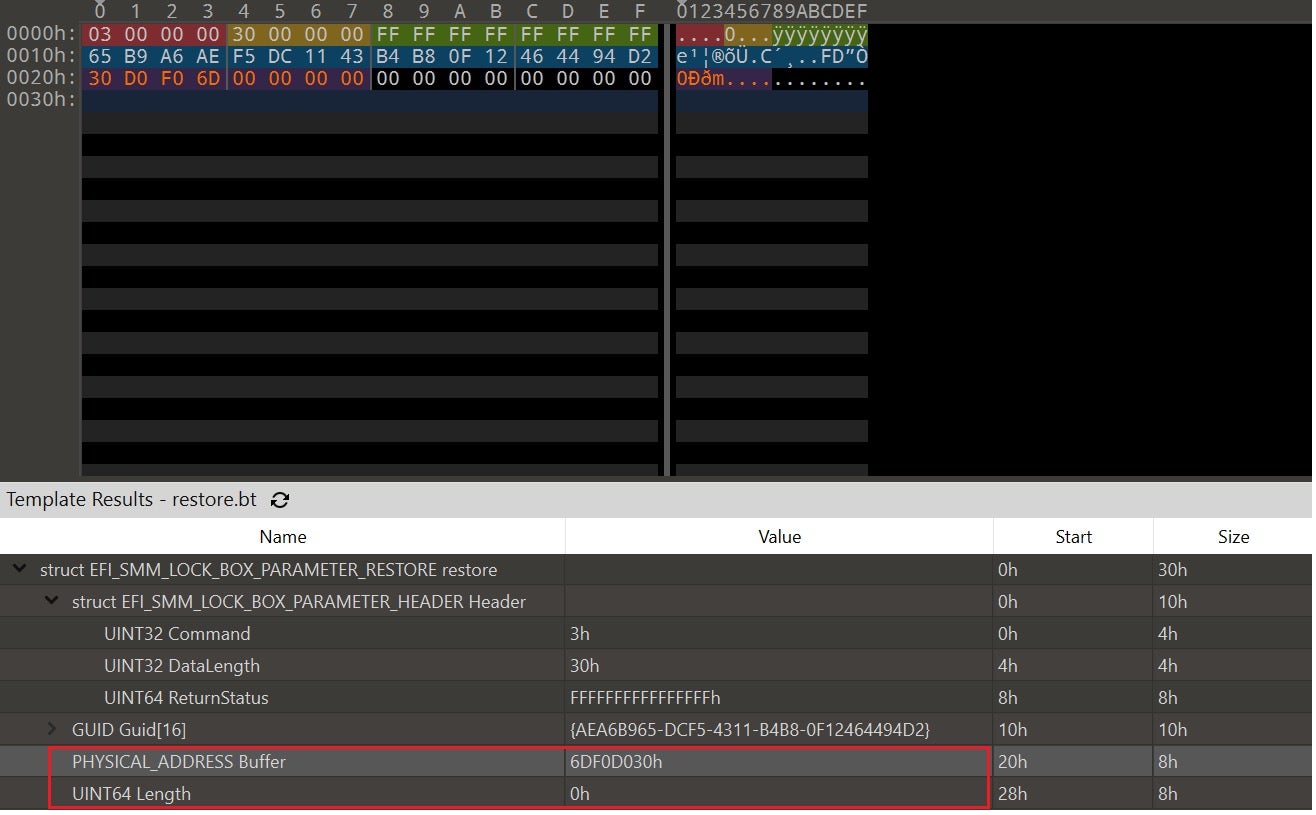
Task: Click first byte 30 in row 0020h
Action: click(x=99, y=78)
